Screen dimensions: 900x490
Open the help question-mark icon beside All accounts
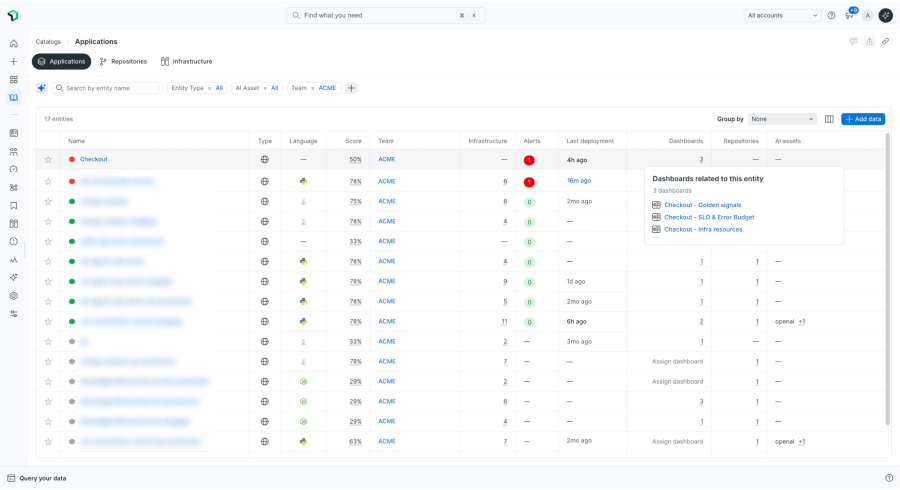[831, 15]
